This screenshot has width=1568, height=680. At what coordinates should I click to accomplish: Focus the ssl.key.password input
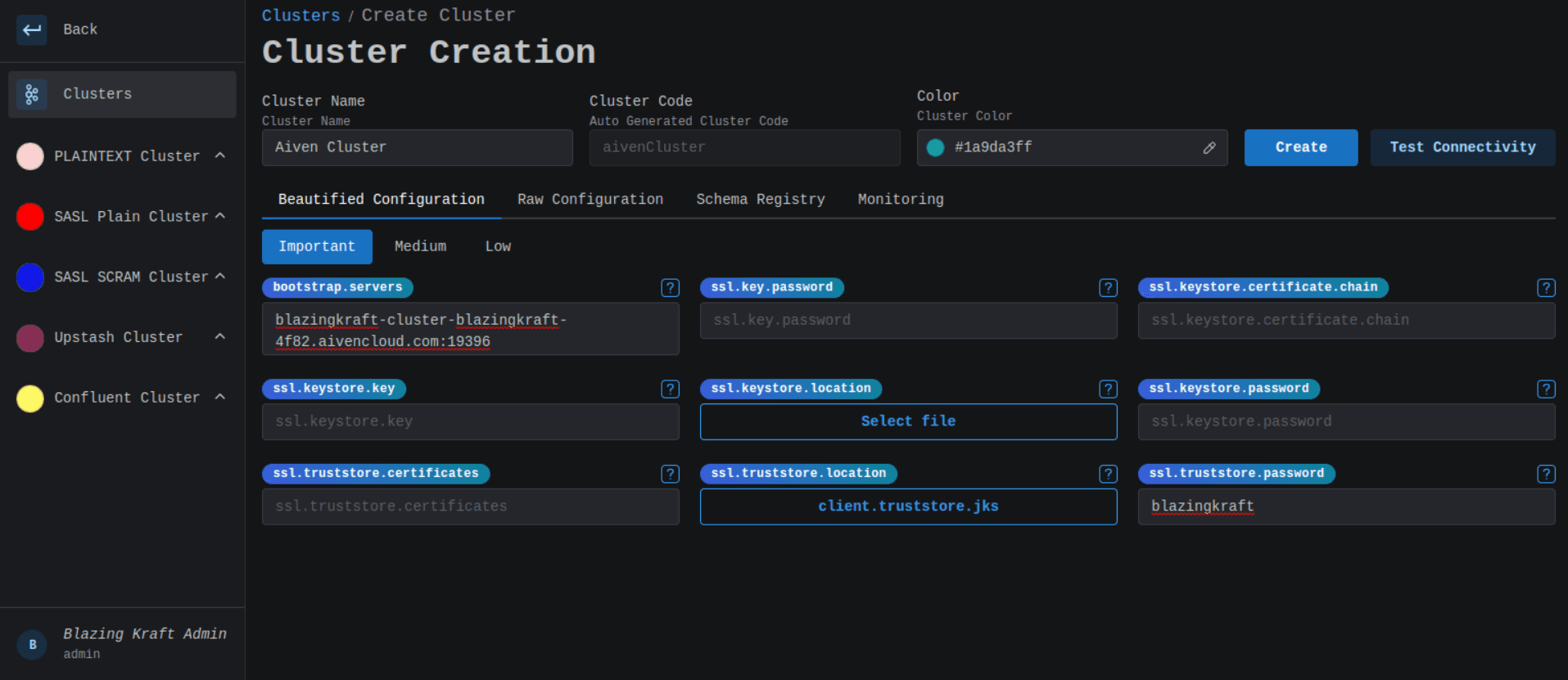coord(908,321)
